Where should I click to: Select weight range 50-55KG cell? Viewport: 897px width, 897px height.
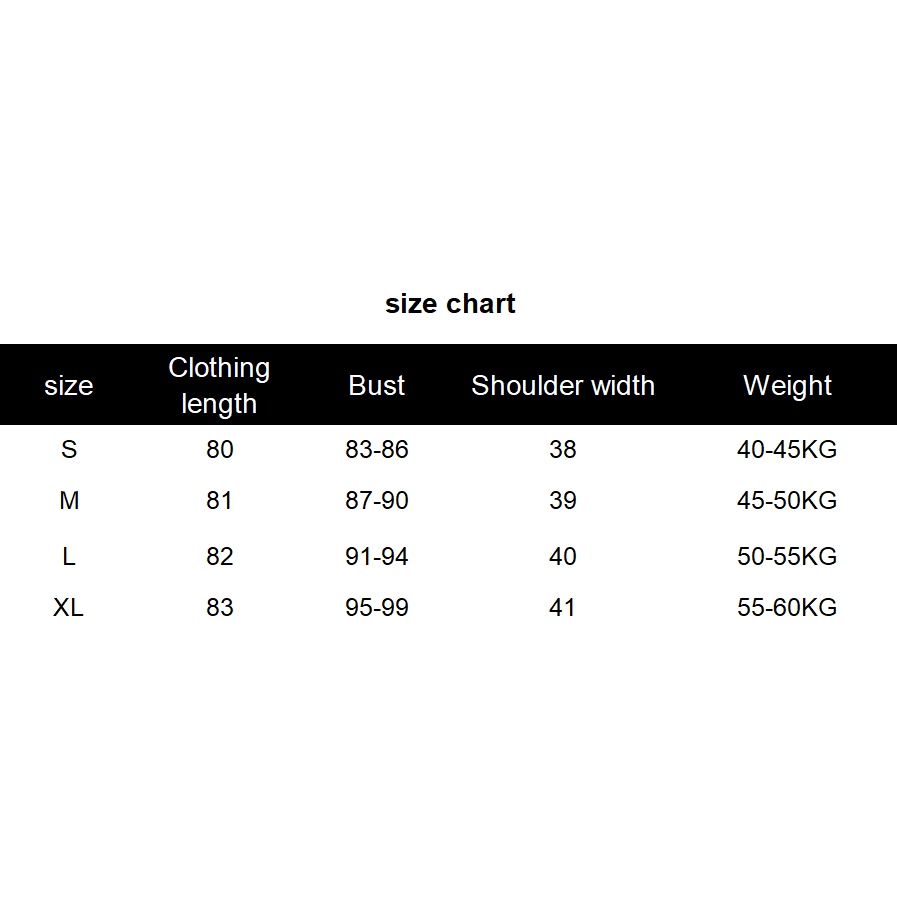pyautogui.click(x=787, y=557)
